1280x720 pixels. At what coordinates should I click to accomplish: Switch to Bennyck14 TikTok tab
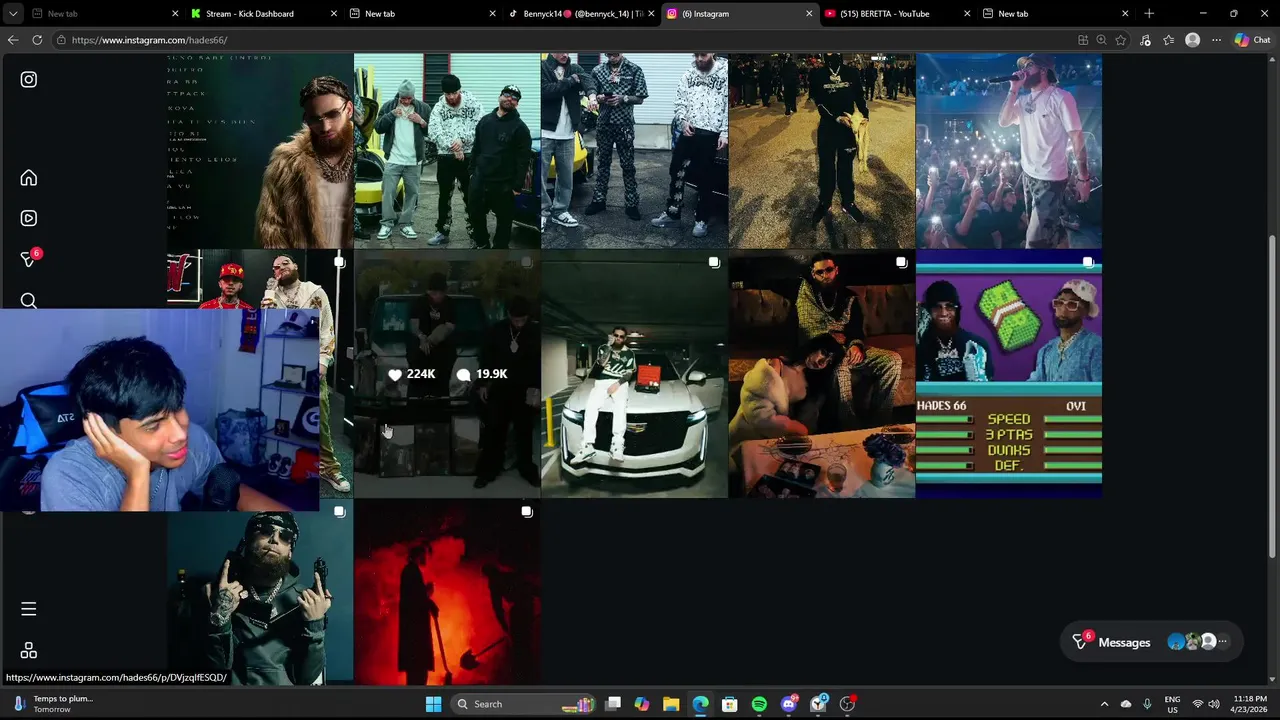[x=581, y=14]
